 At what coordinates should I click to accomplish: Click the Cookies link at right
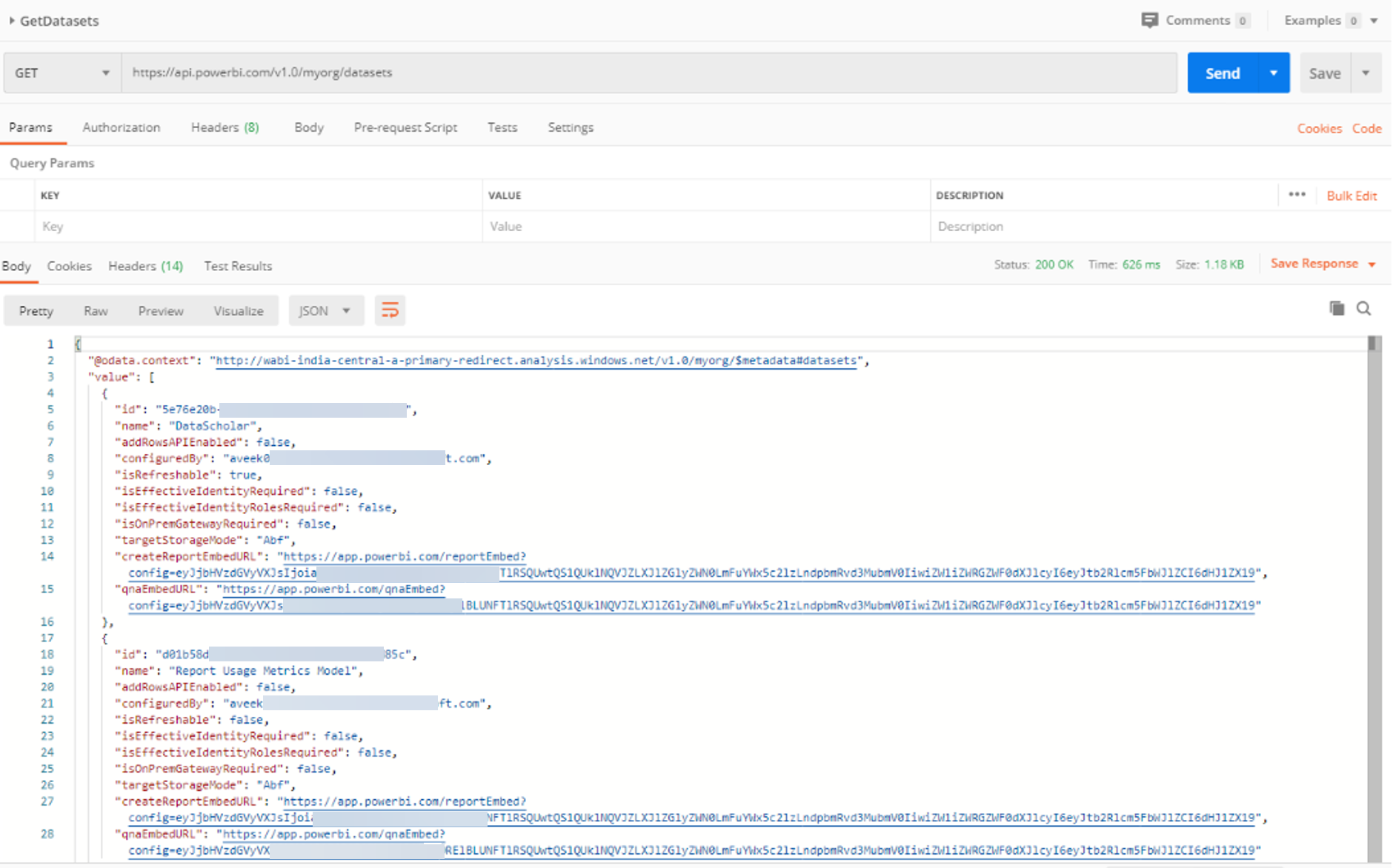(1319, 128)
